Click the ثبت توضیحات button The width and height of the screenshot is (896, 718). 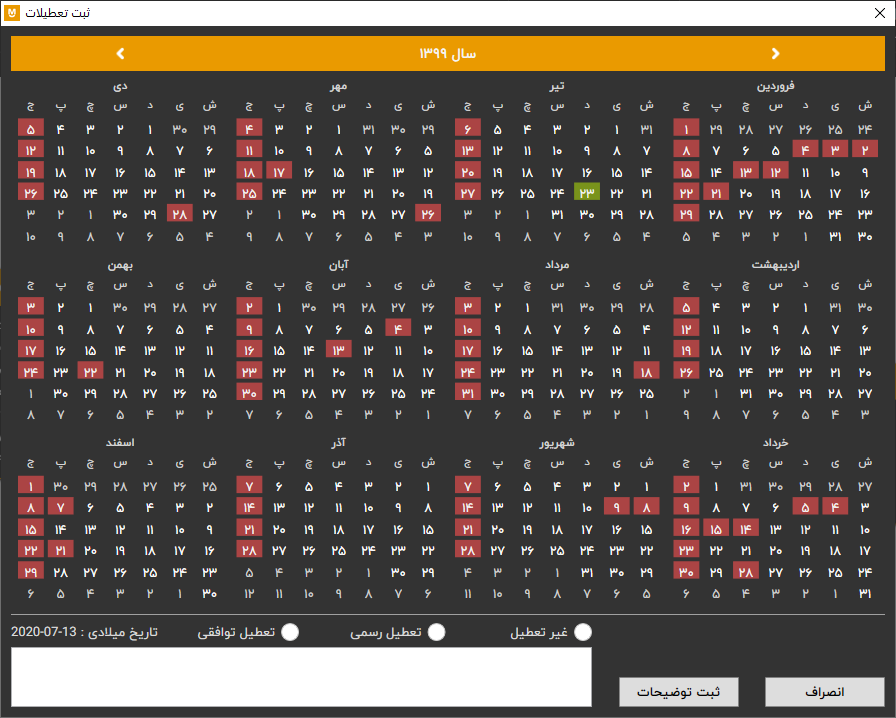(679, 692)
